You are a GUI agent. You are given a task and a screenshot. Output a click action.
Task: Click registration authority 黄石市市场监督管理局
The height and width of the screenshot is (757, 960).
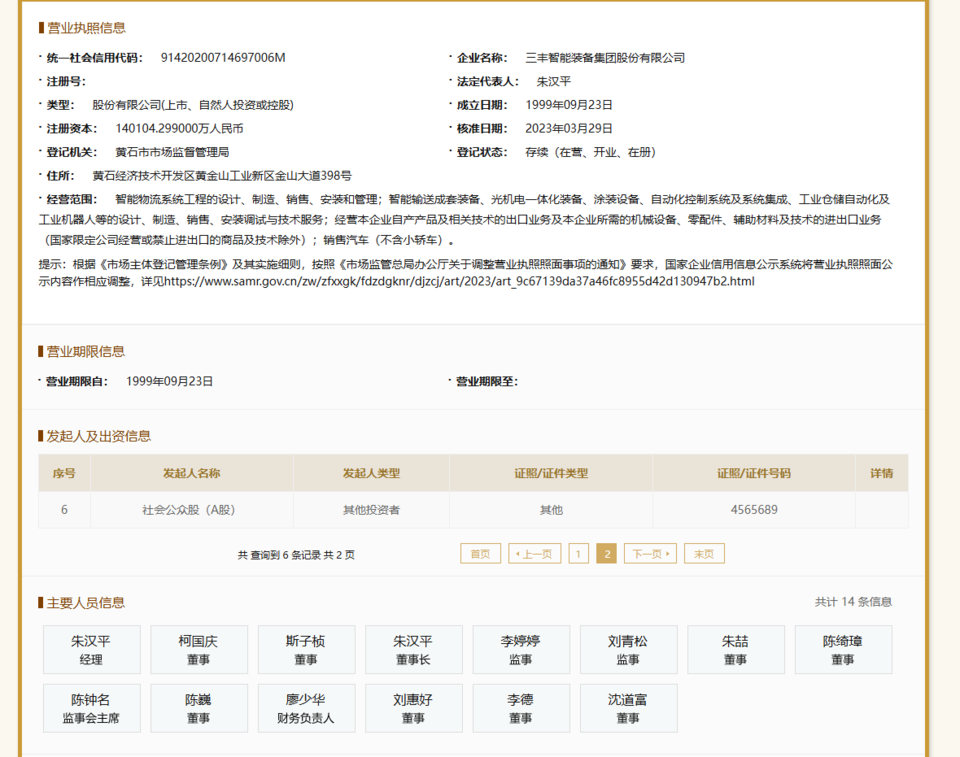172,152
